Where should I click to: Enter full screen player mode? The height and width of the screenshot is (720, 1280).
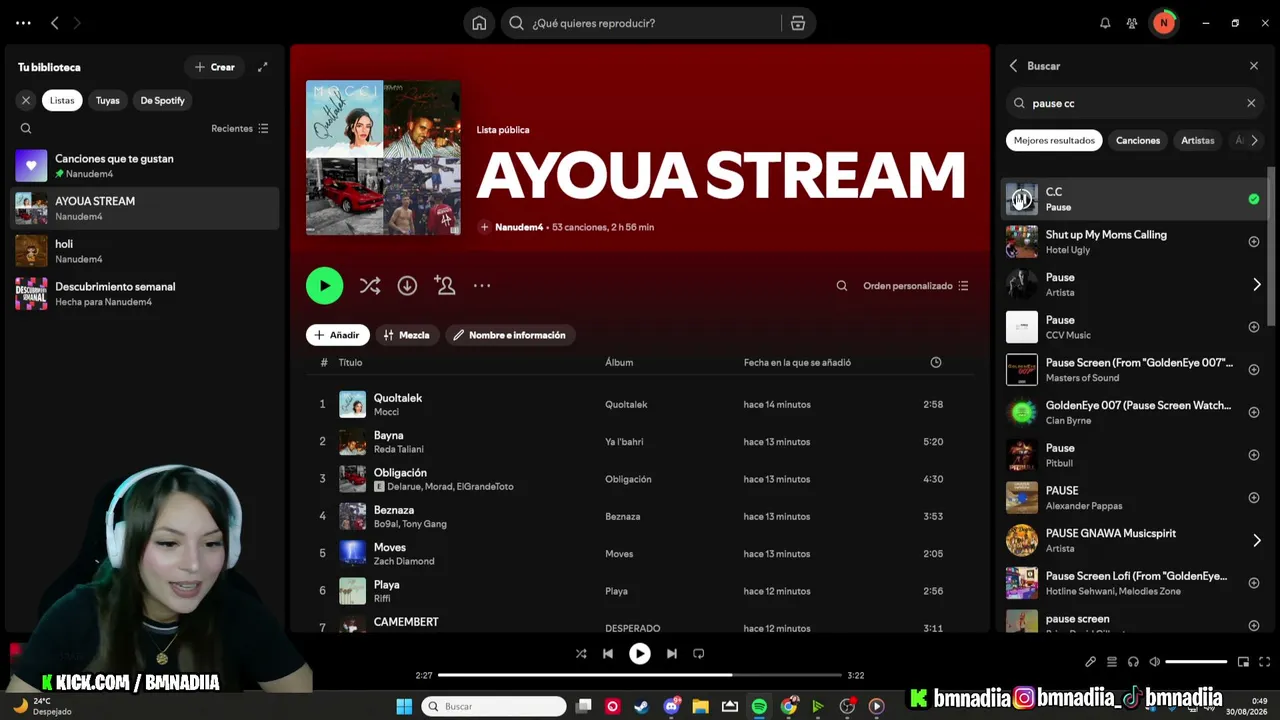(1264, 662)
